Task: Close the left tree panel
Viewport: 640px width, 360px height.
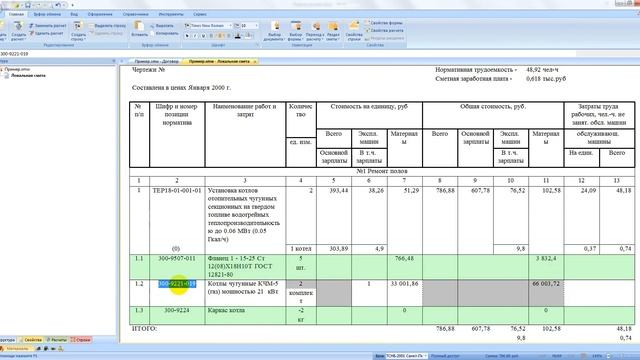Action: point(113,61)
